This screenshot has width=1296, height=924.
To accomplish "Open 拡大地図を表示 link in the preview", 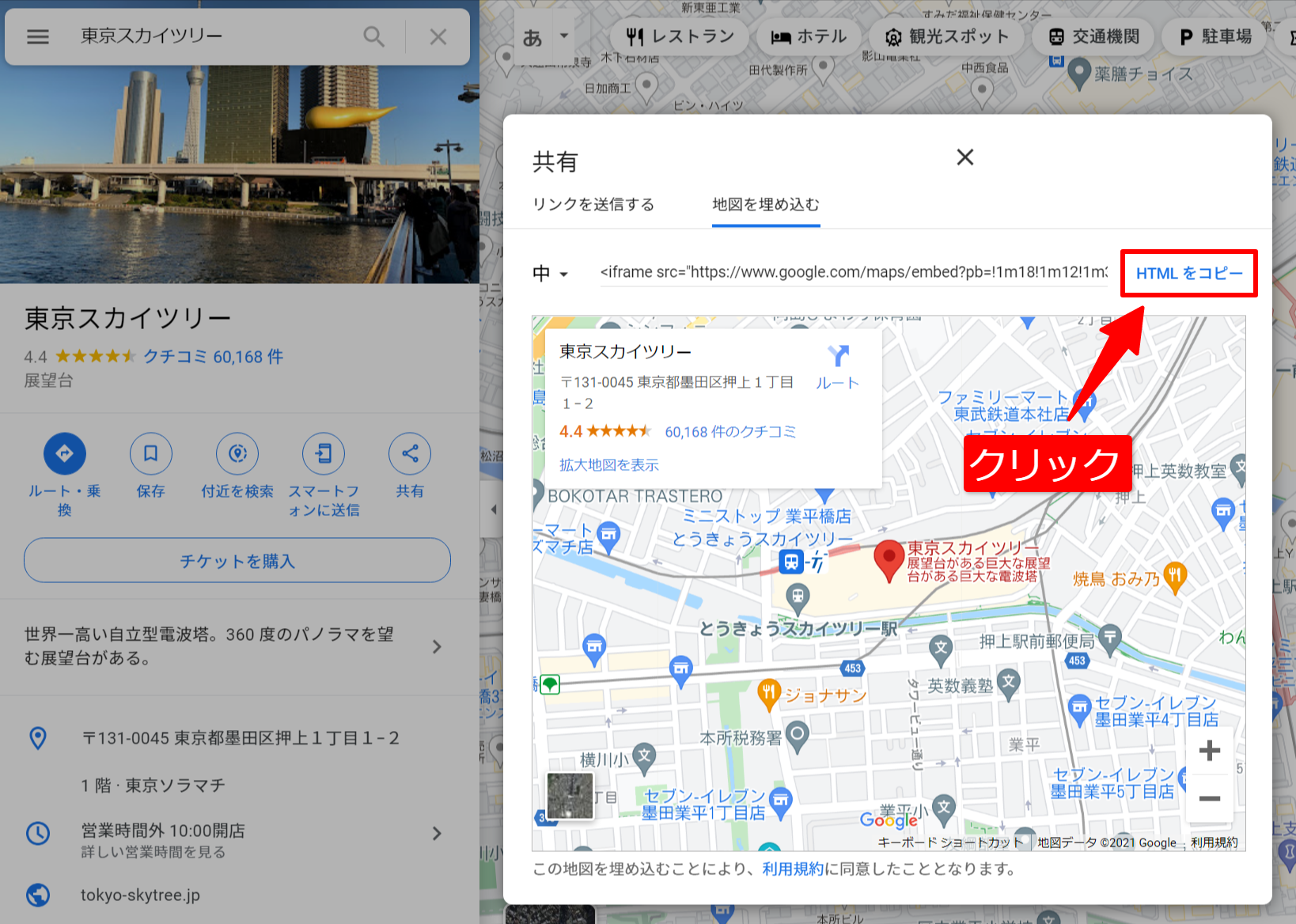I will [x=609, y=465].
